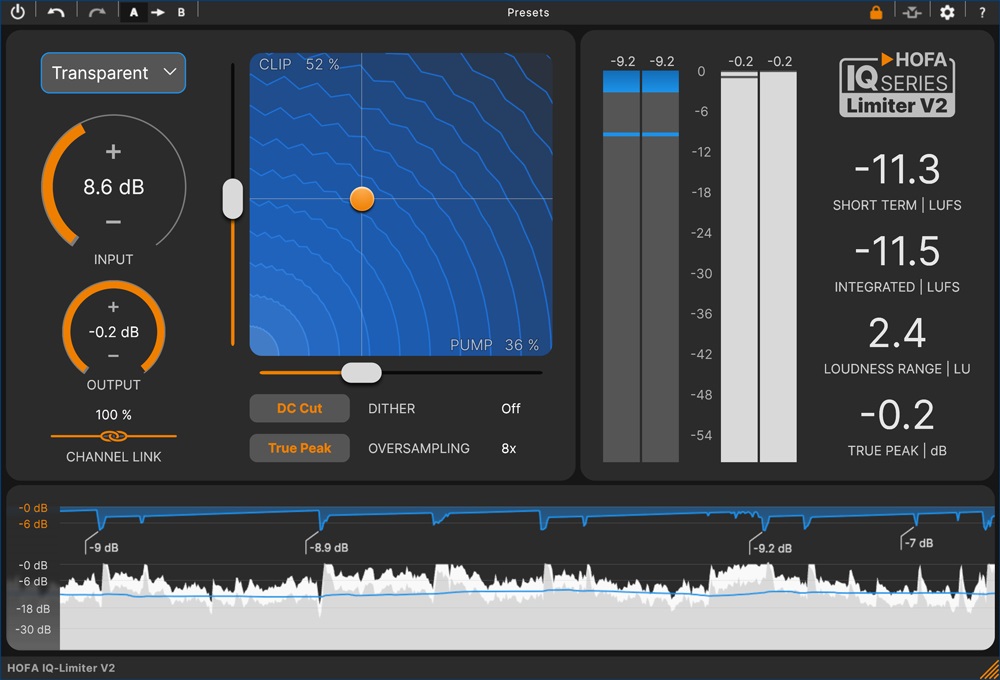Click the channel link chain icon

tap(114, 436)
